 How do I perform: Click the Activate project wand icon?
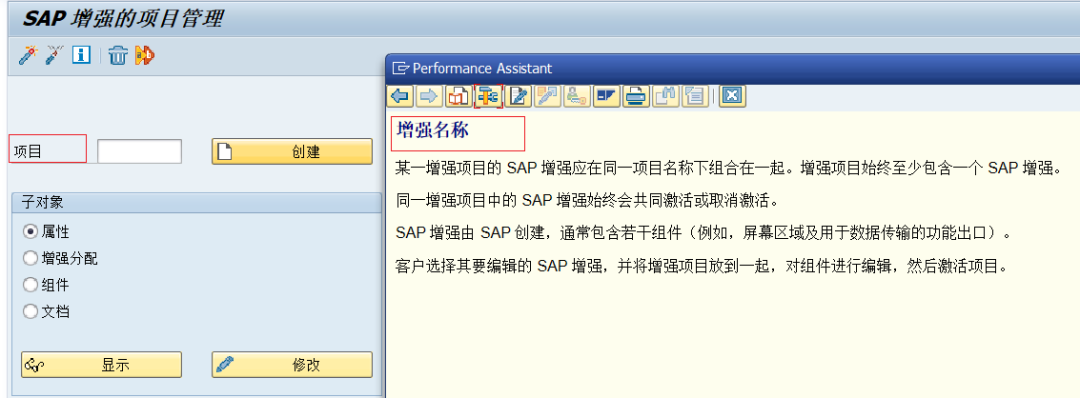click(27, 55)
